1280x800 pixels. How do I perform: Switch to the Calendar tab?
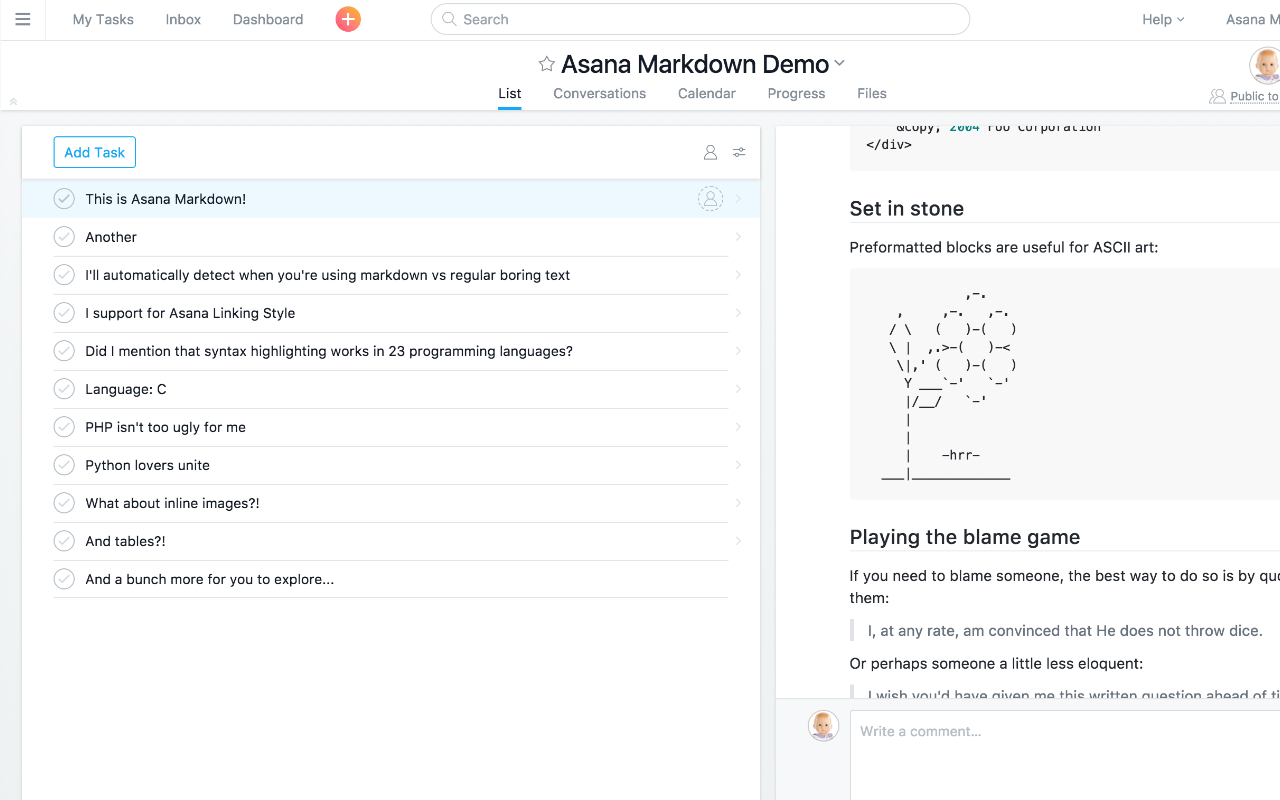click(x=706, y=93)
